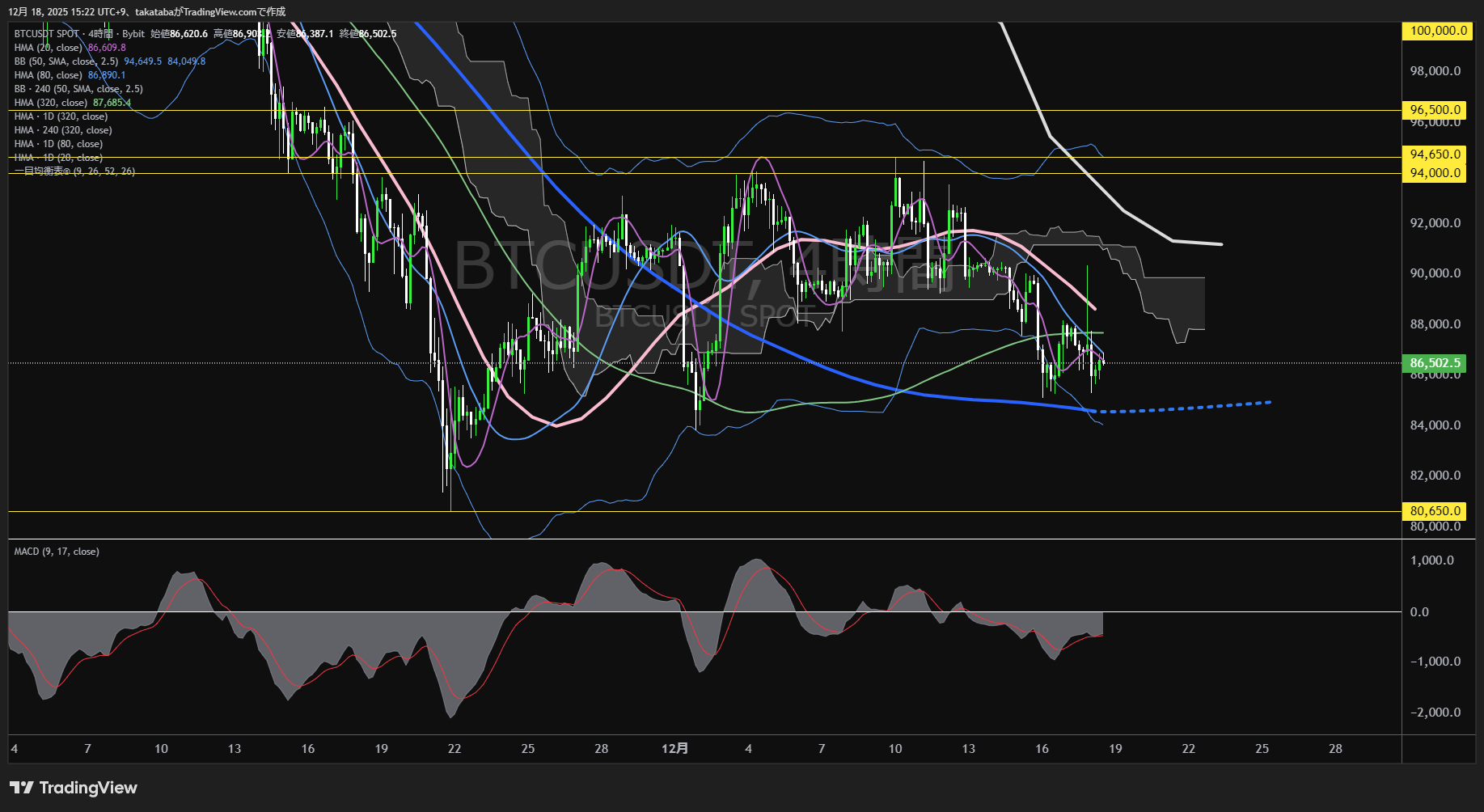The image size is (1484, 812).
Task: Click the MACD (9, 17, close) pane label
Action: tap(57, 552)
